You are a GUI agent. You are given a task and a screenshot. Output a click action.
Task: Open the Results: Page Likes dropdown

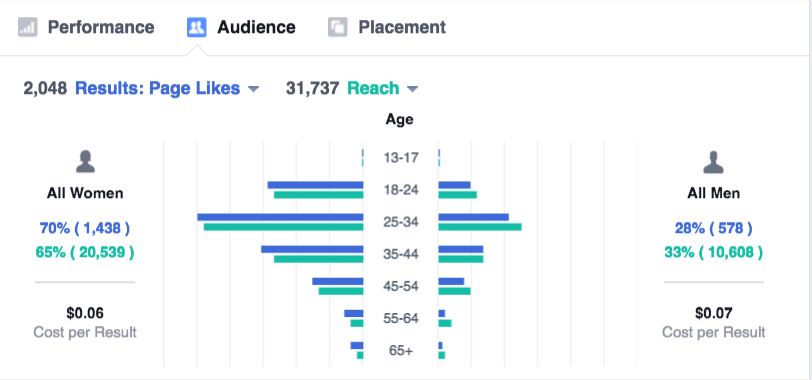(x=167, y=89)
